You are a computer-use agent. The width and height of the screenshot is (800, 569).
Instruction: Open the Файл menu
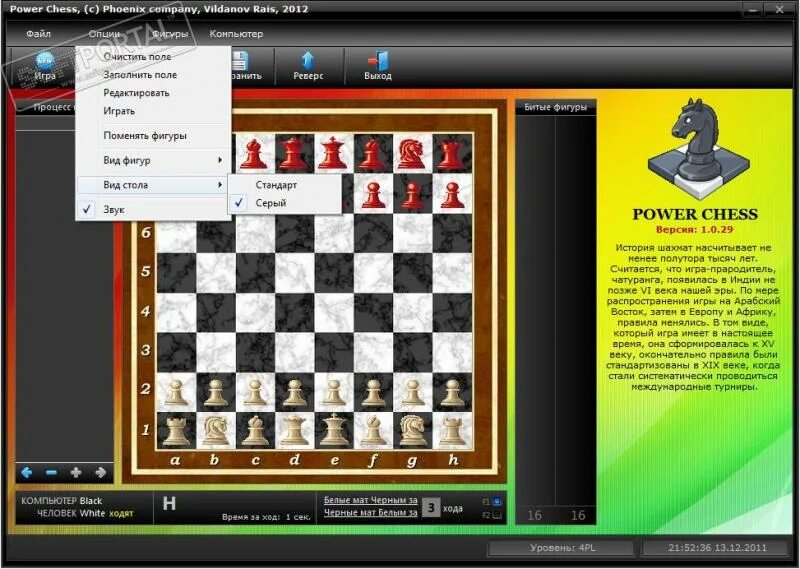click(x=38, y=34)
